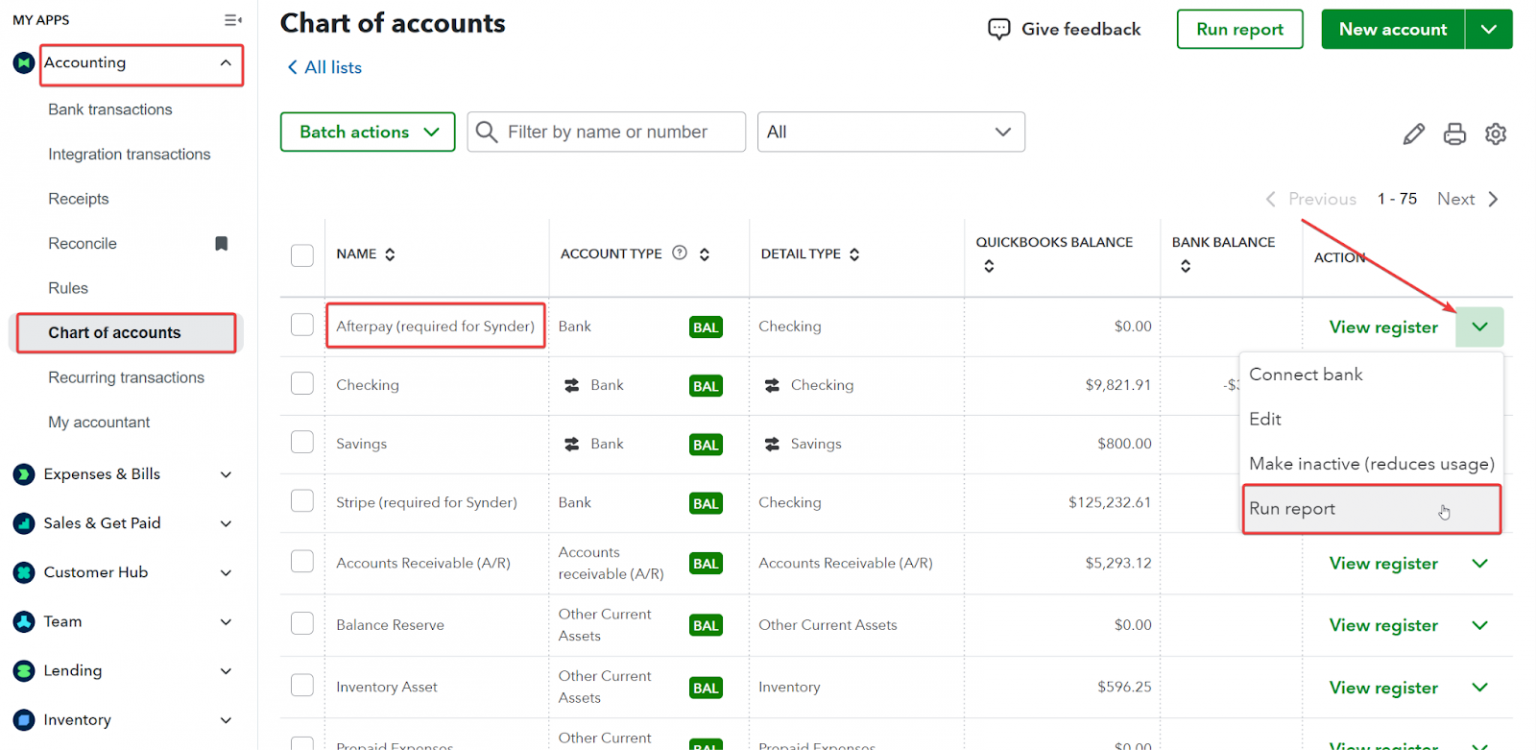The image size is (1536, 750).
Task: Choose Connect bank from the action menu
Action: (1306, 374)
